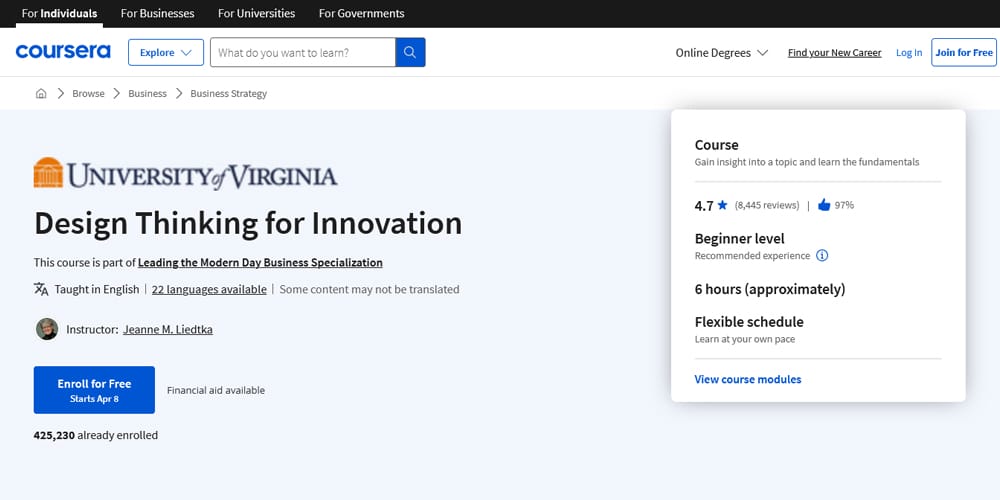Go to Business Strategy breadcrumb
Image resolution: width=1000 pixels, height=500 pixels.
click(228, 93)
